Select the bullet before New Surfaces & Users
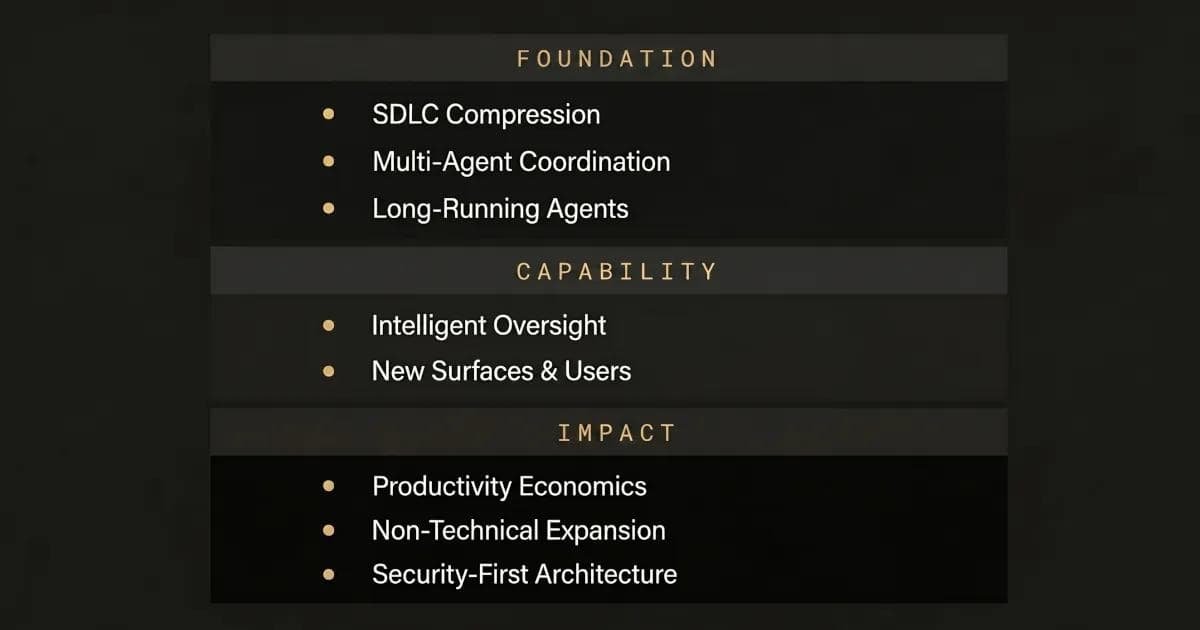The image size is (1200, 630). 329,371
